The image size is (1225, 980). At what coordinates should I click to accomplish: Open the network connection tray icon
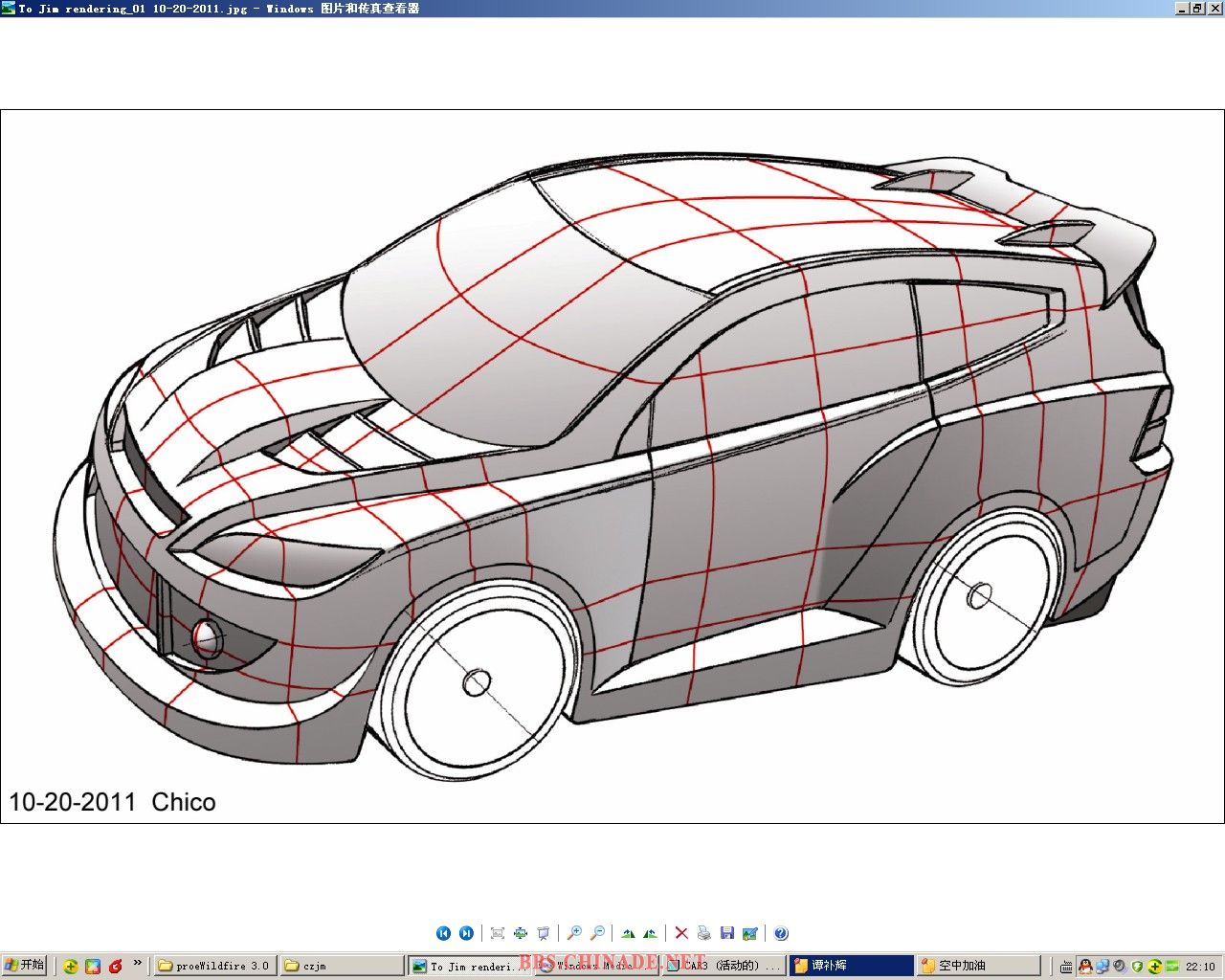pos(1102,967)
